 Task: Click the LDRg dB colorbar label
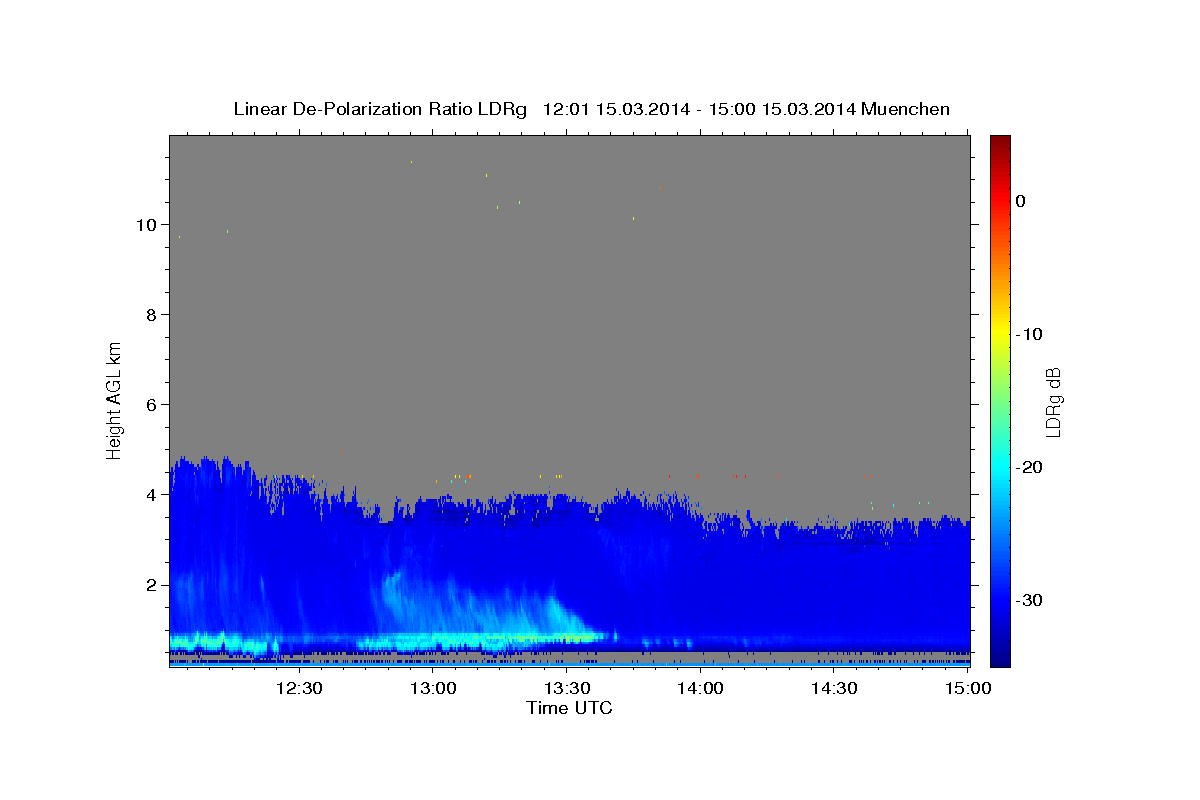point(1052,401)
